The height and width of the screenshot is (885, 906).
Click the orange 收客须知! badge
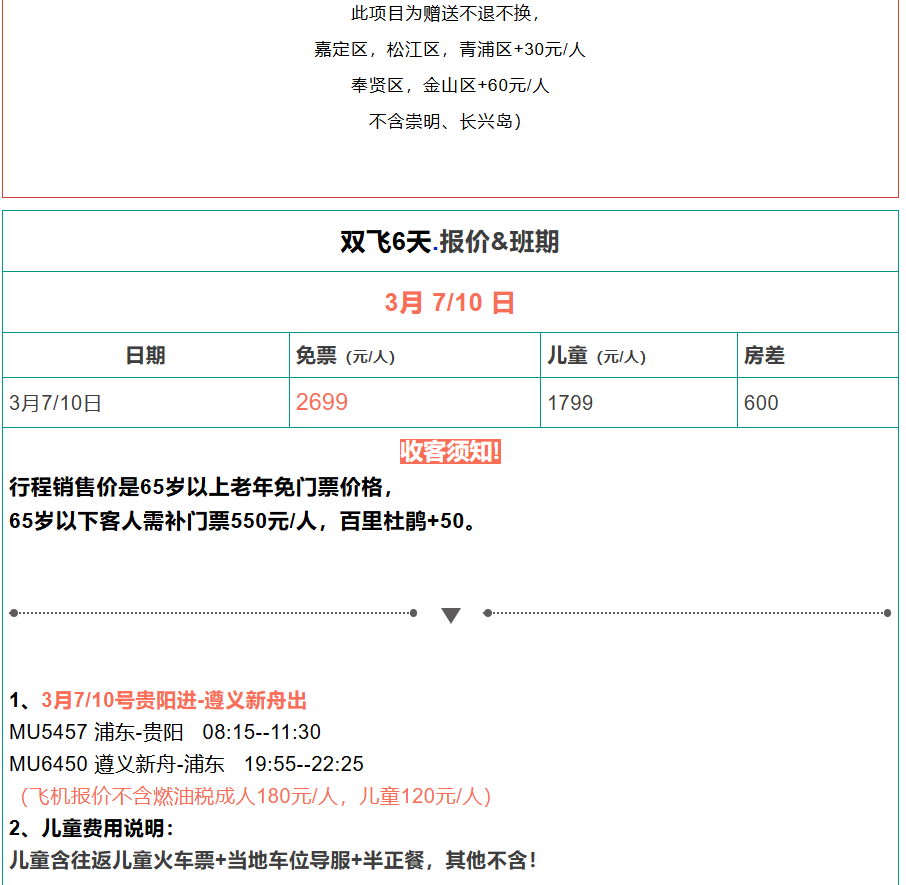450,452
